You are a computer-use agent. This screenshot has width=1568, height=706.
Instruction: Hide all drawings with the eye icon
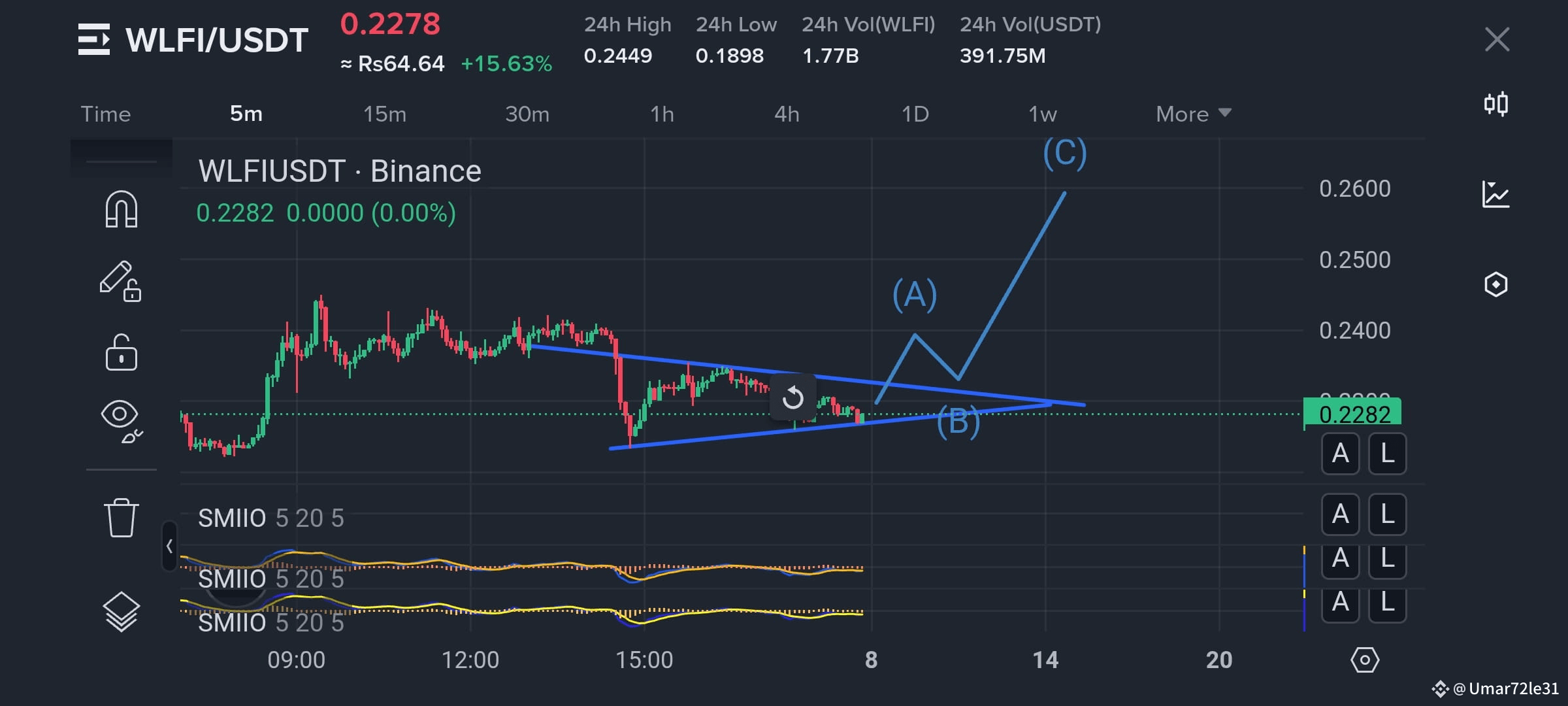pos(122,422)
